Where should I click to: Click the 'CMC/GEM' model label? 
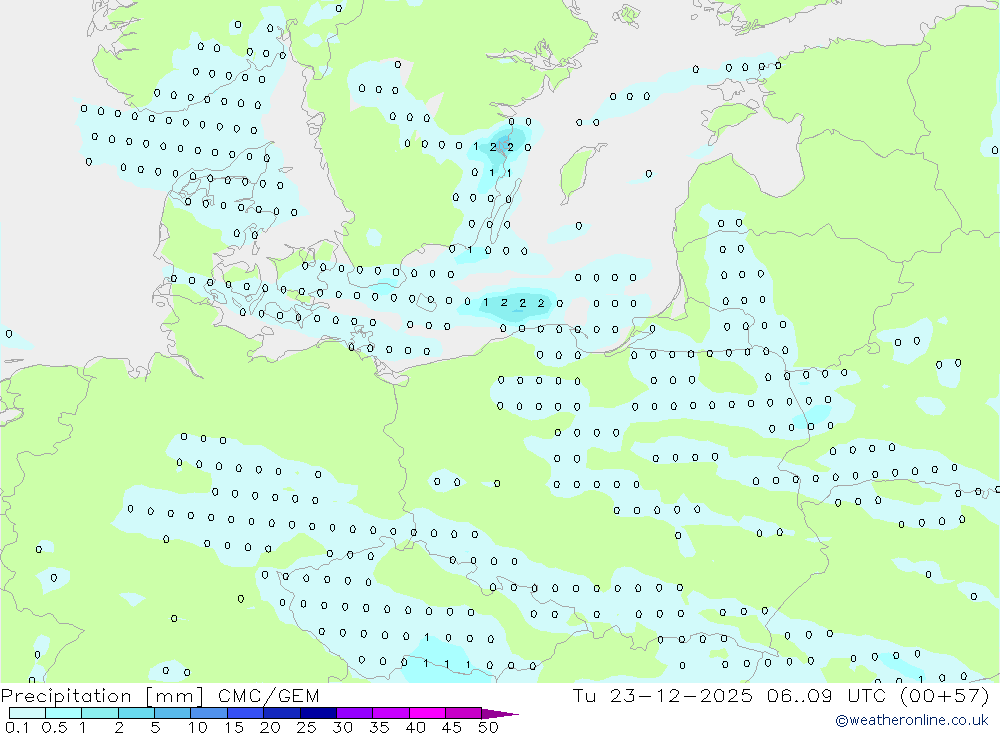[x=268, y=696]
